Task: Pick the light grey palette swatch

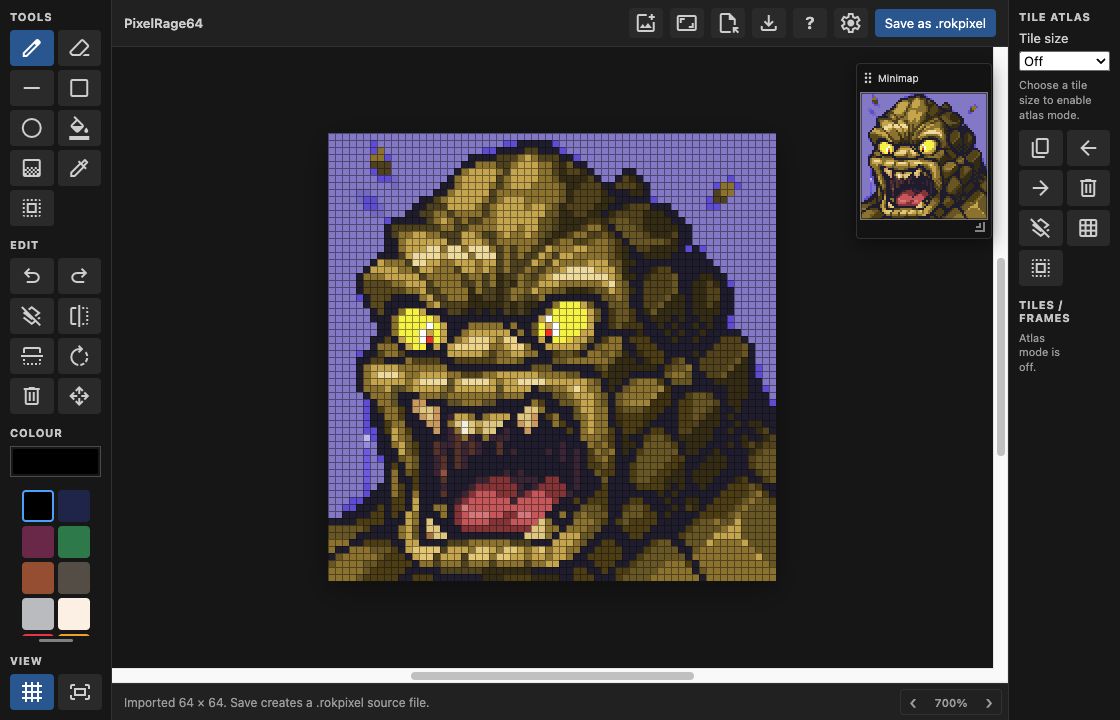Action: (38, 614)
